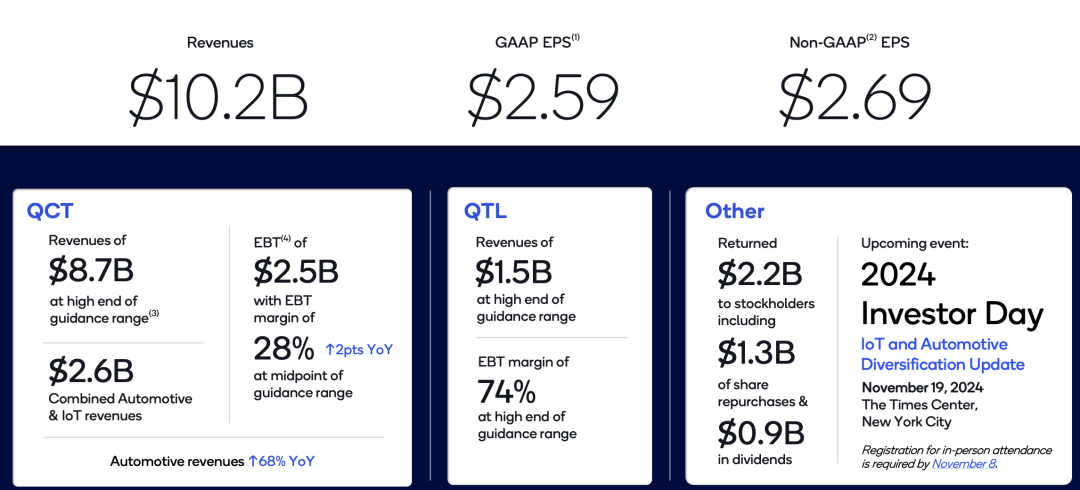Click the $1.3B share repurchases figure
The width and height of the screenshot is (1080, 490).
pos(757,353)
